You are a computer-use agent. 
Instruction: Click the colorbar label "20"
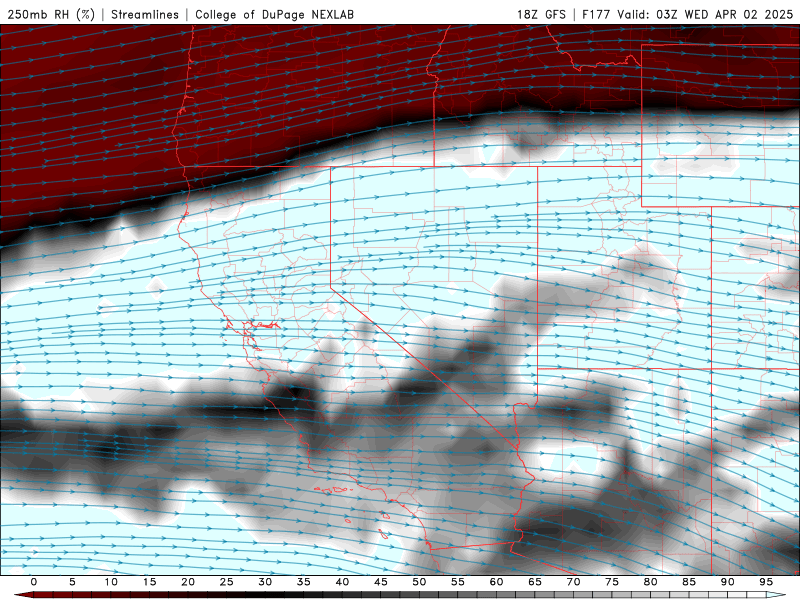tap(188, 582)
